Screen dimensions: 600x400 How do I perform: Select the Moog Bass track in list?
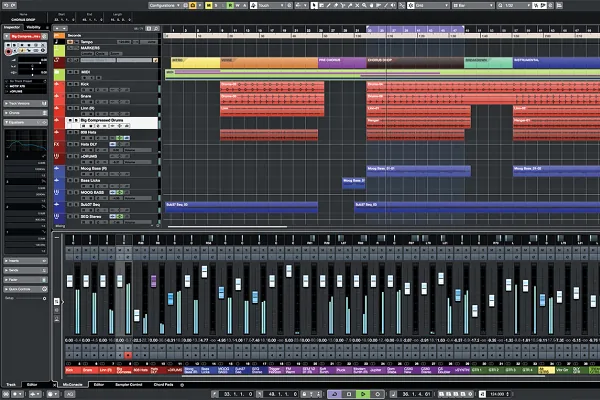click(93, 168)
